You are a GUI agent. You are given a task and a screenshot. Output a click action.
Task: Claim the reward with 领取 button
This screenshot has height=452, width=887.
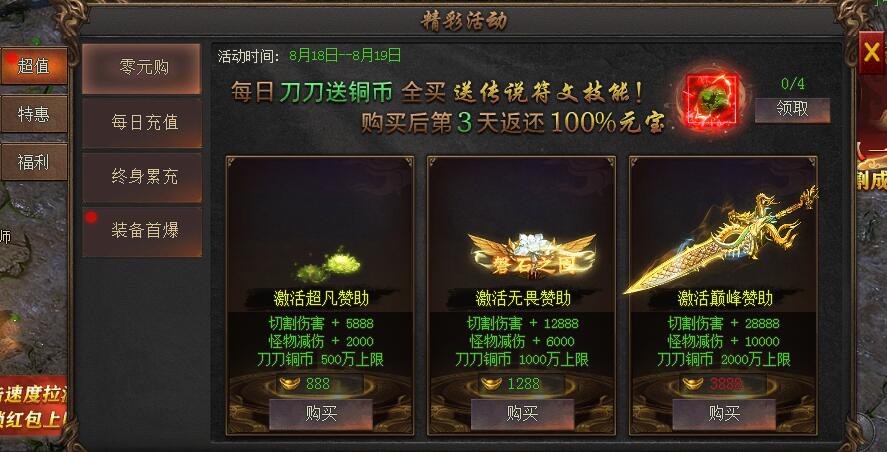click(x=793, y=110)
